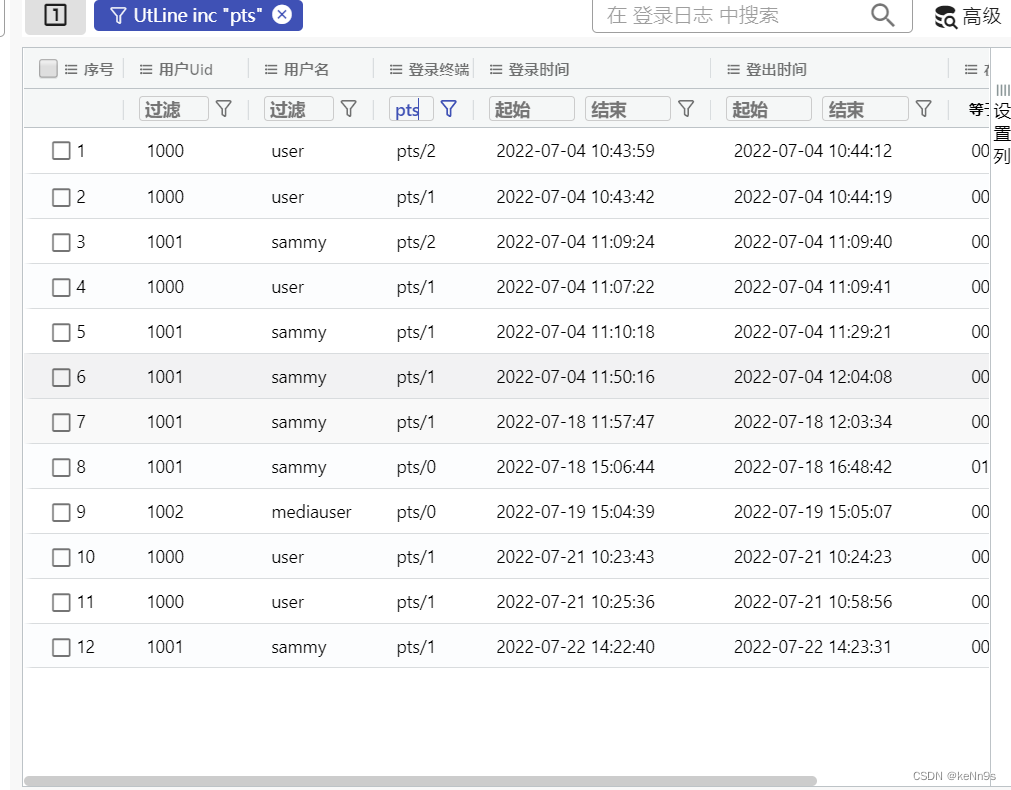Check the checkbox for row 4

pyautogui.click(x=61, y=287)
